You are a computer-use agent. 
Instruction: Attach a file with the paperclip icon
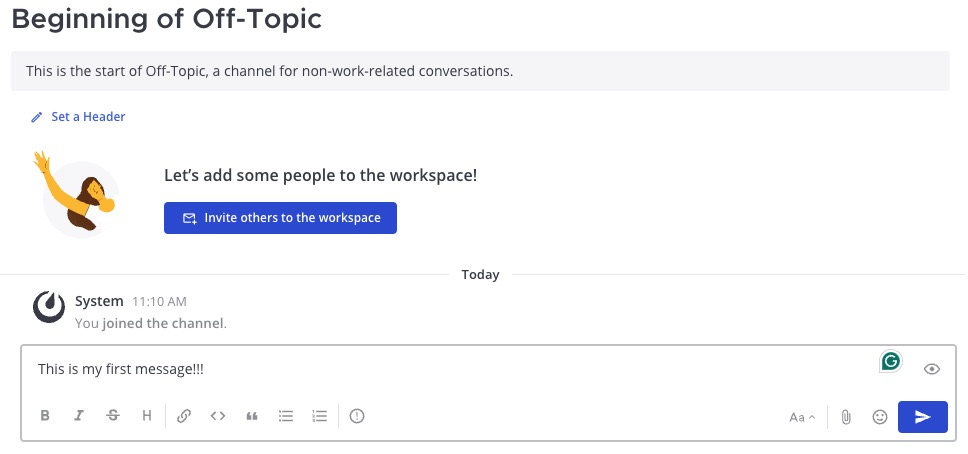[846, 417]
